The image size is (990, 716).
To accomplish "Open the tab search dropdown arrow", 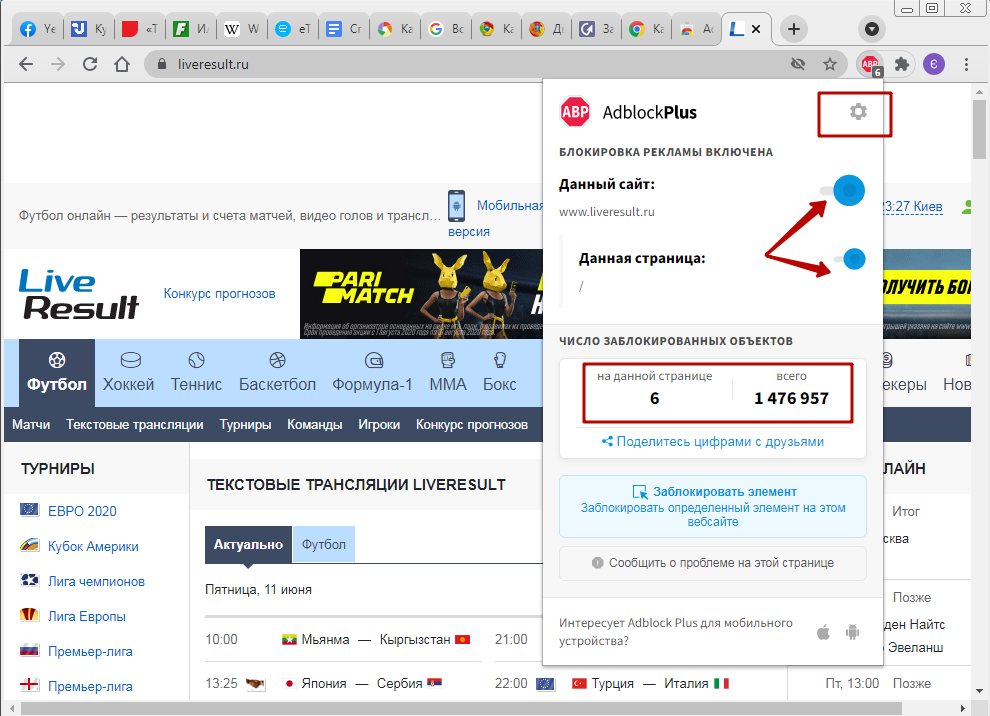I will [871, 29].
